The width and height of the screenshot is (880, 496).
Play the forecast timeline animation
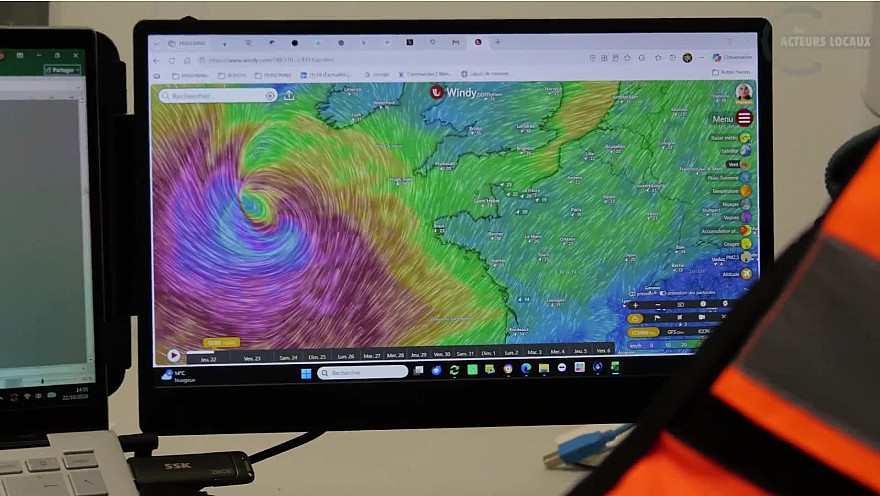(x=173, y=355)
